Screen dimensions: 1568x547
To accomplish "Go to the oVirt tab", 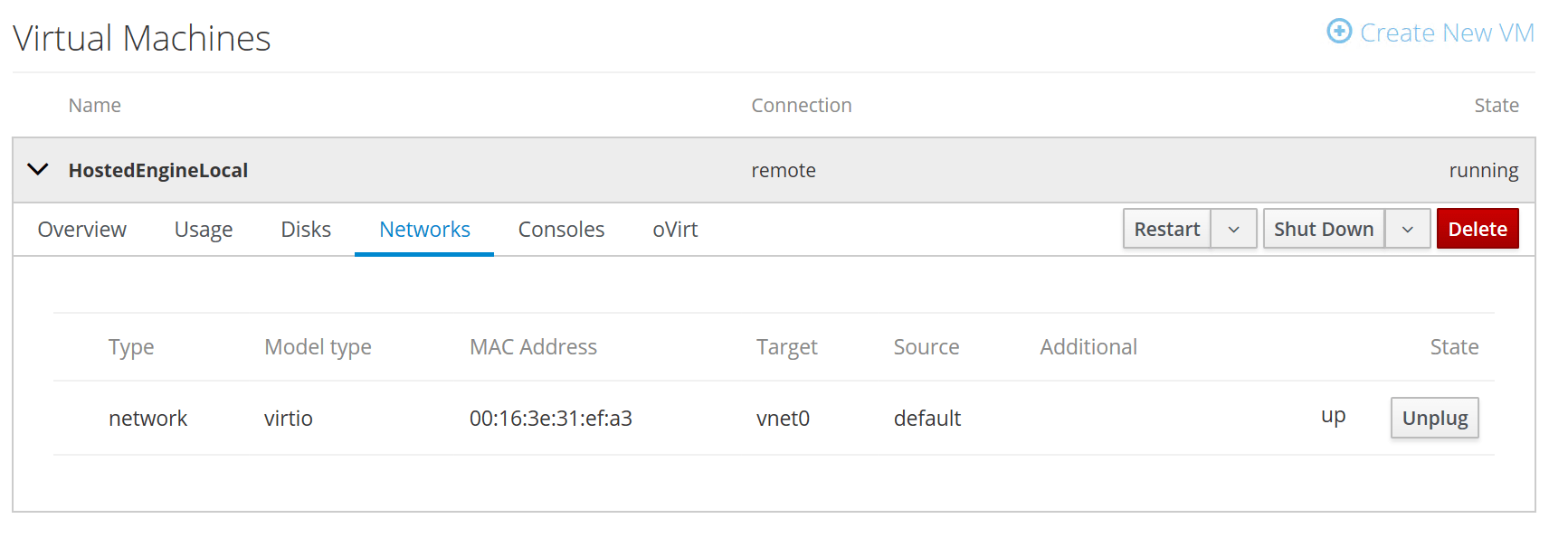I will tap(675, 230).
